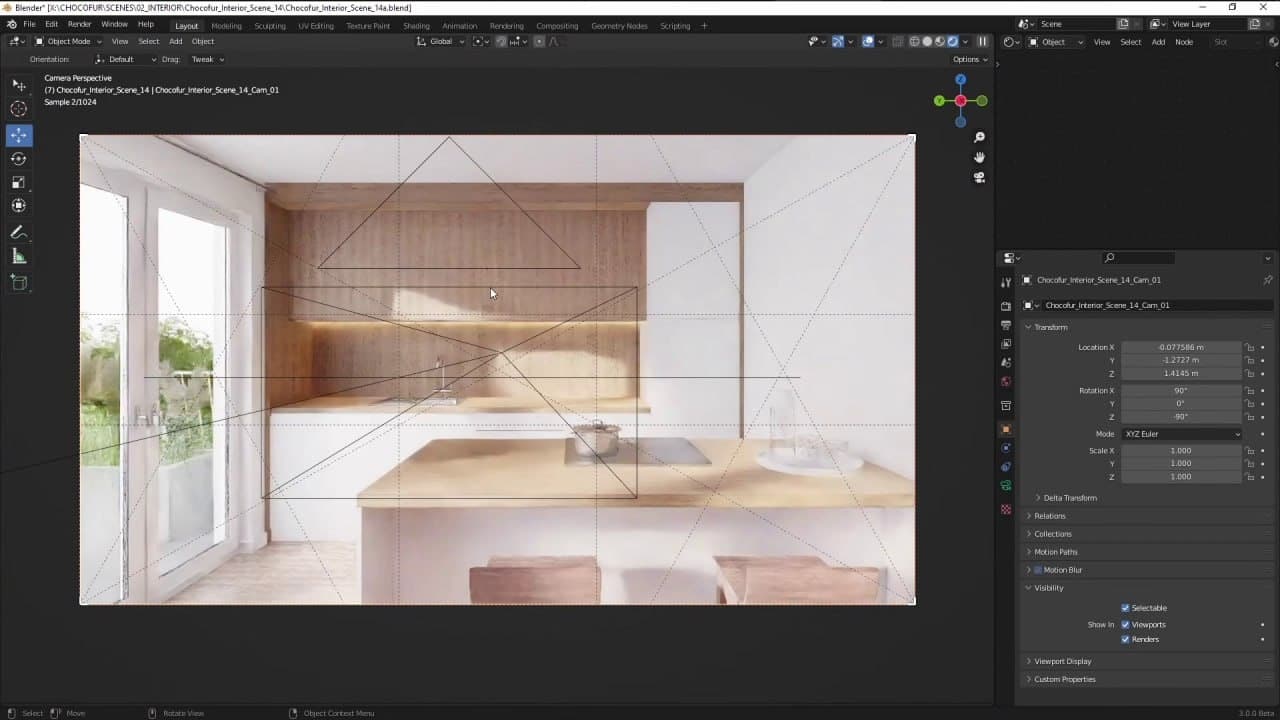
Task: Open the Global transform orientation dropdown
Action: tap(442, 42)
